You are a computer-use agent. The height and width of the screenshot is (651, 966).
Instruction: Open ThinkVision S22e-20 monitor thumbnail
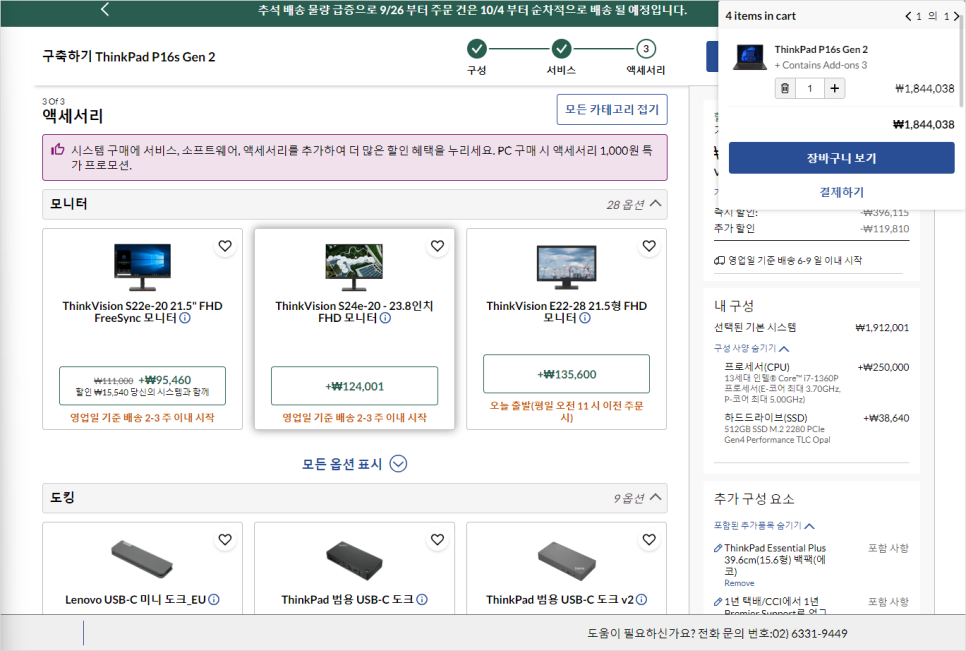(142, 267)
